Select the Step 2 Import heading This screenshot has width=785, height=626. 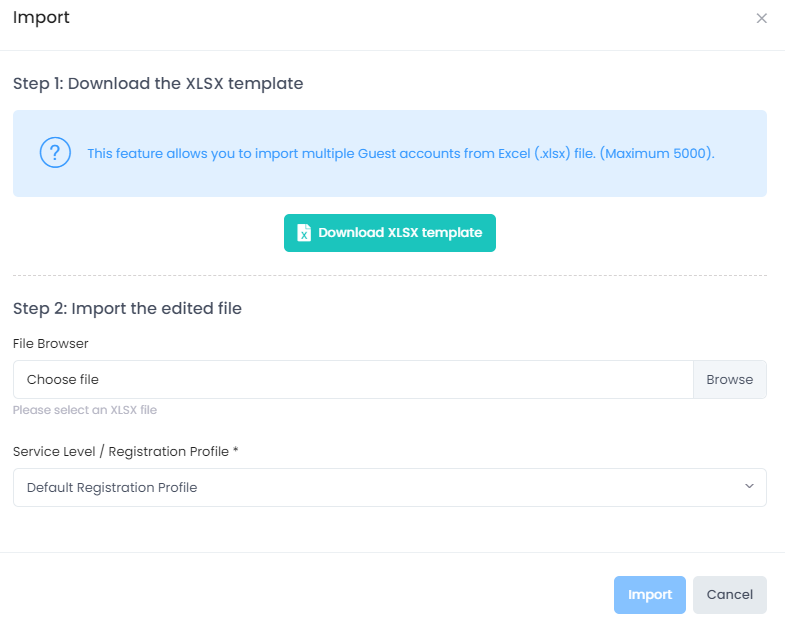coord(127,309)
